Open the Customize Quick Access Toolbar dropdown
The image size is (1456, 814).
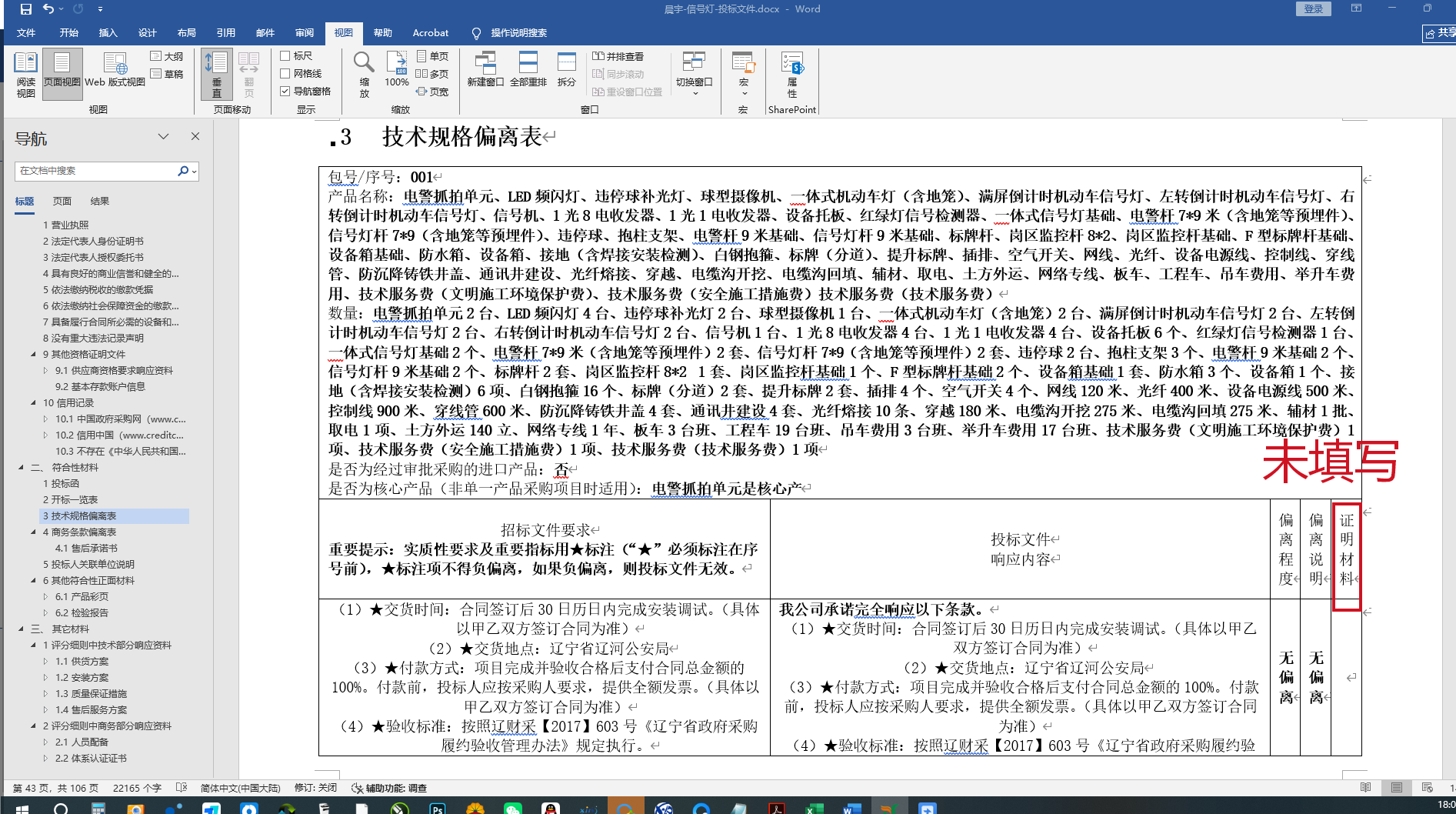pyautogui.click(x=100, y=9)
